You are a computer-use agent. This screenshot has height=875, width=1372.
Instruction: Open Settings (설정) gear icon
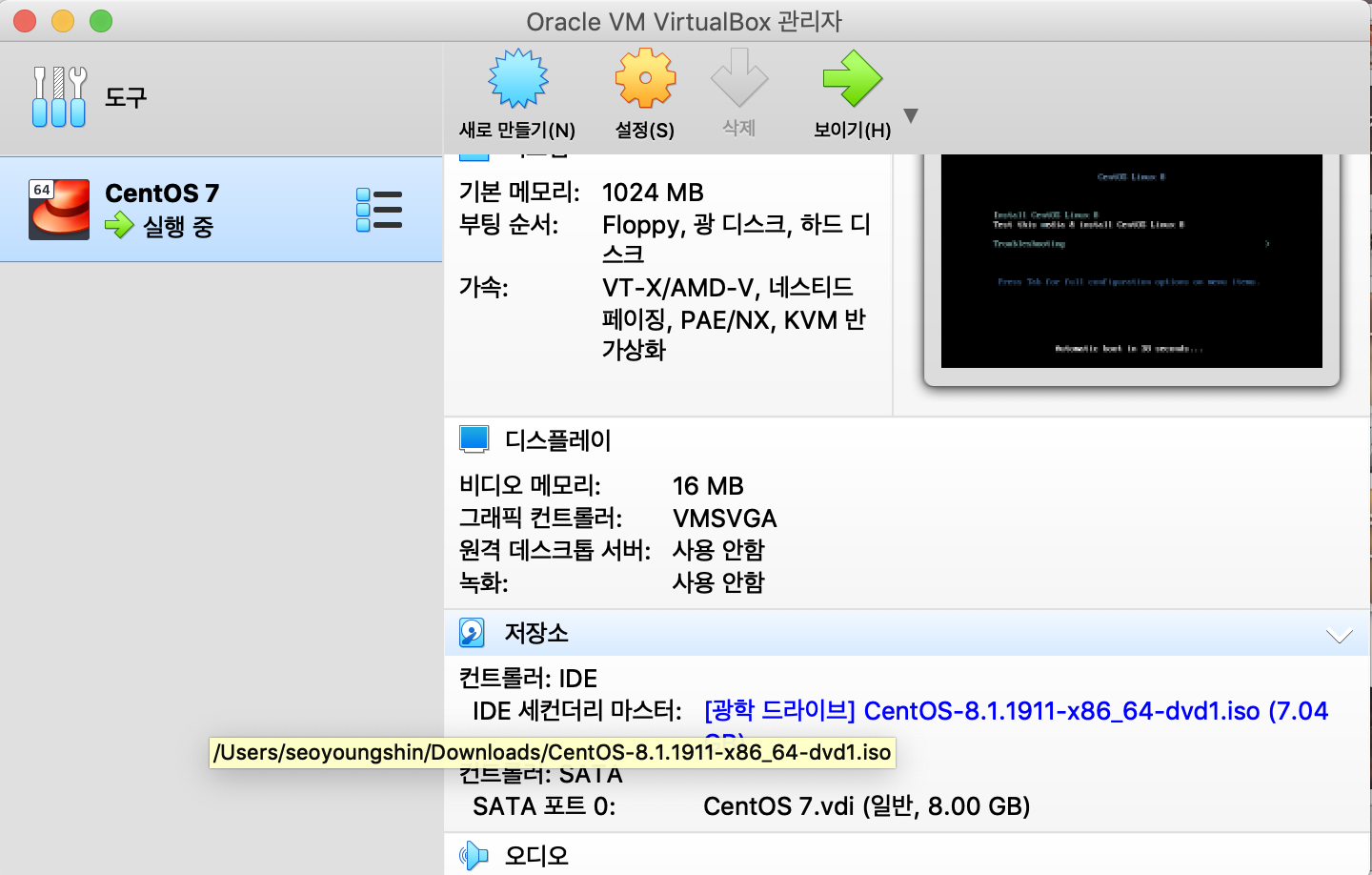[x=645, y=78]
